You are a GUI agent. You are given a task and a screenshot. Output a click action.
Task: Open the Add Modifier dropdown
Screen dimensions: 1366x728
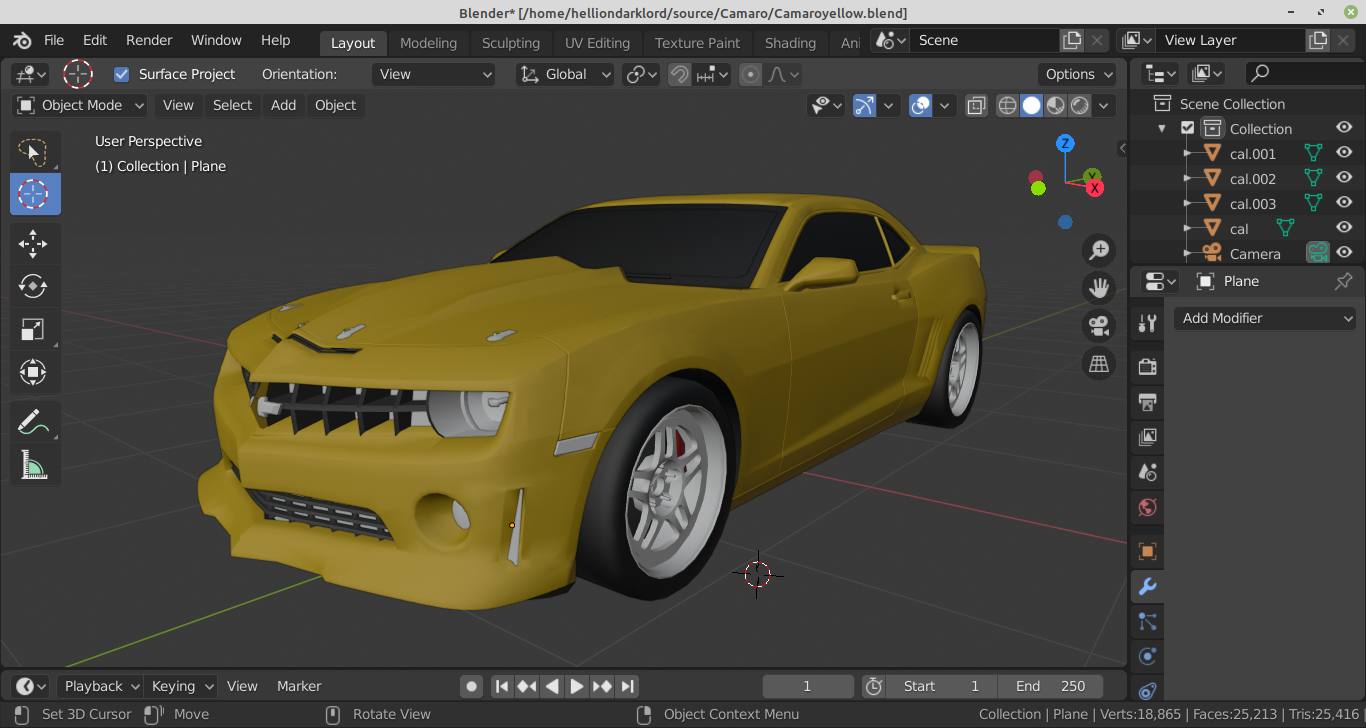pyautogui.click(x=1265, y=318)
